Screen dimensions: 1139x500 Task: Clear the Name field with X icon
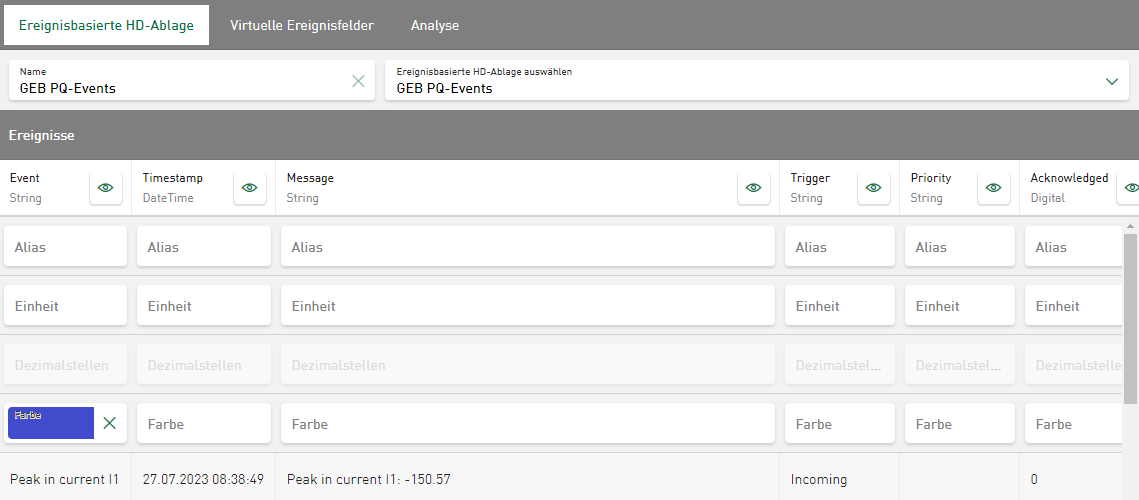[x=358, y=81]
